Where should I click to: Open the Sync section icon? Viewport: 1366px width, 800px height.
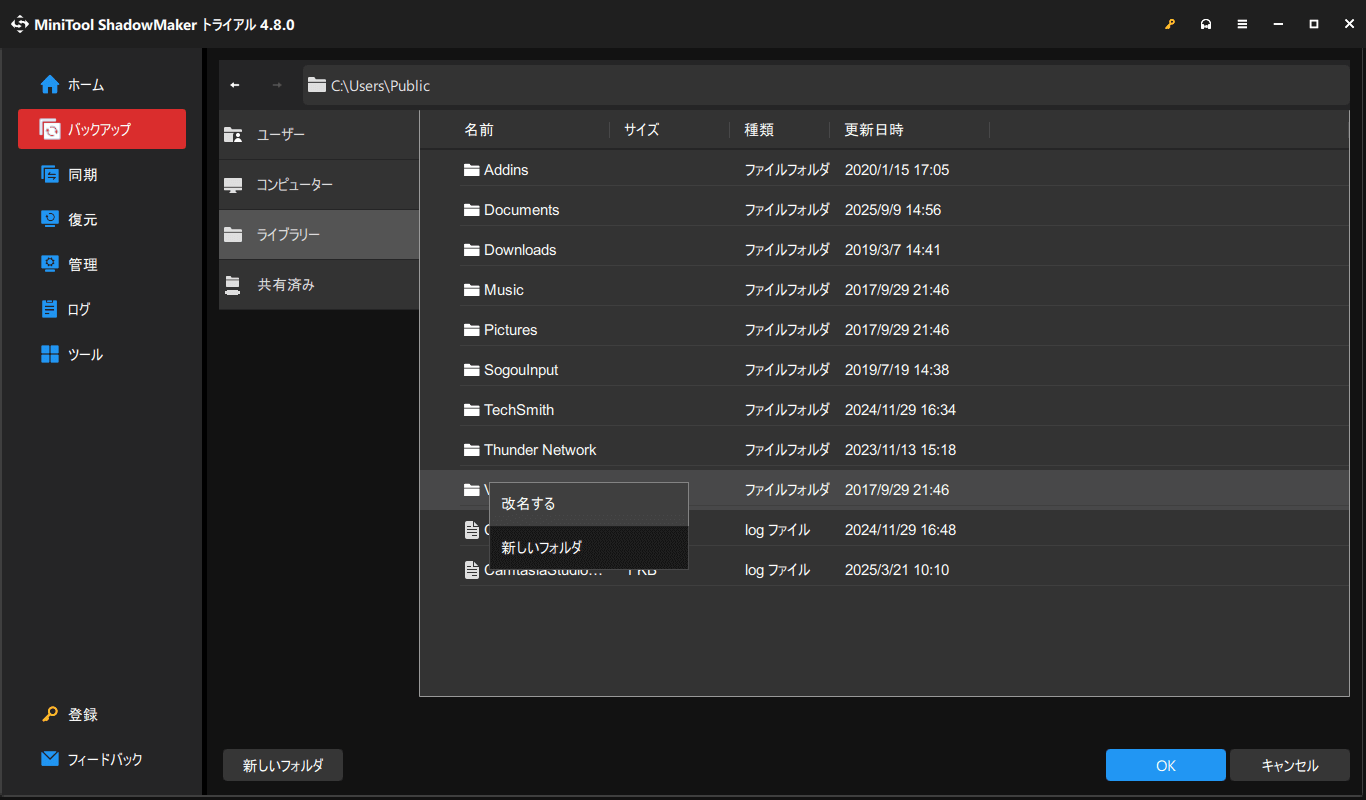click(x=50, y=174)
